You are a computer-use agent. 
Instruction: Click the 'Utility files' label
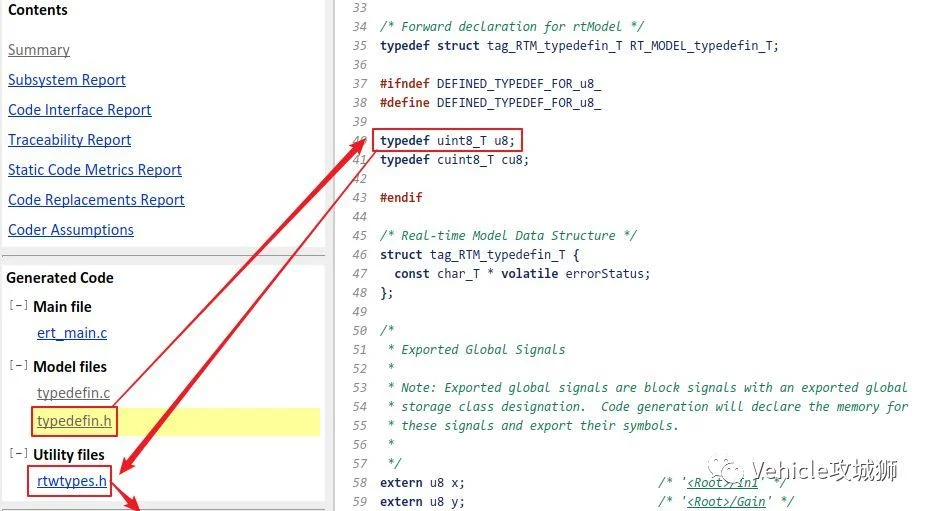pyautogui.click(x=69, y=455)
